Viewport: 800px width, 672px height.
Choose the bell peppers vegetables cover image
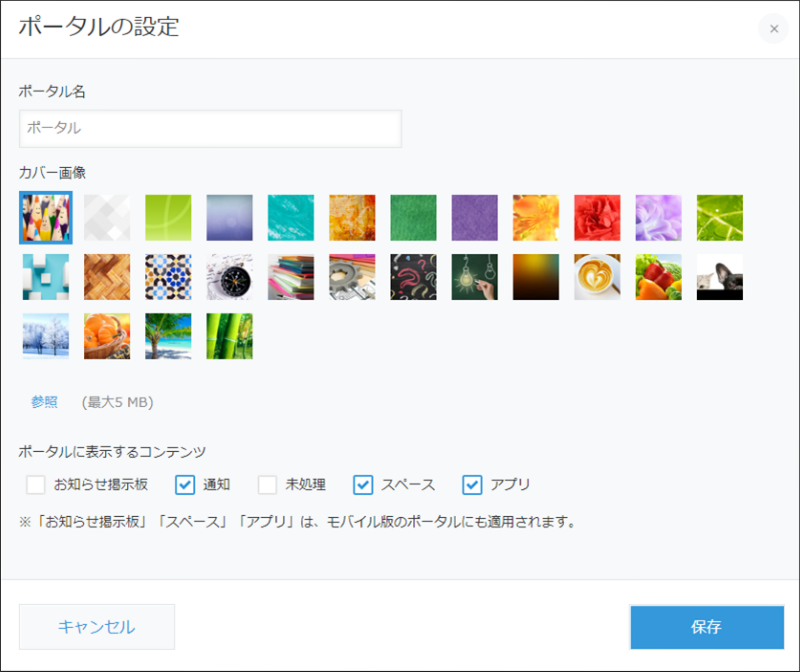point(659,277)
